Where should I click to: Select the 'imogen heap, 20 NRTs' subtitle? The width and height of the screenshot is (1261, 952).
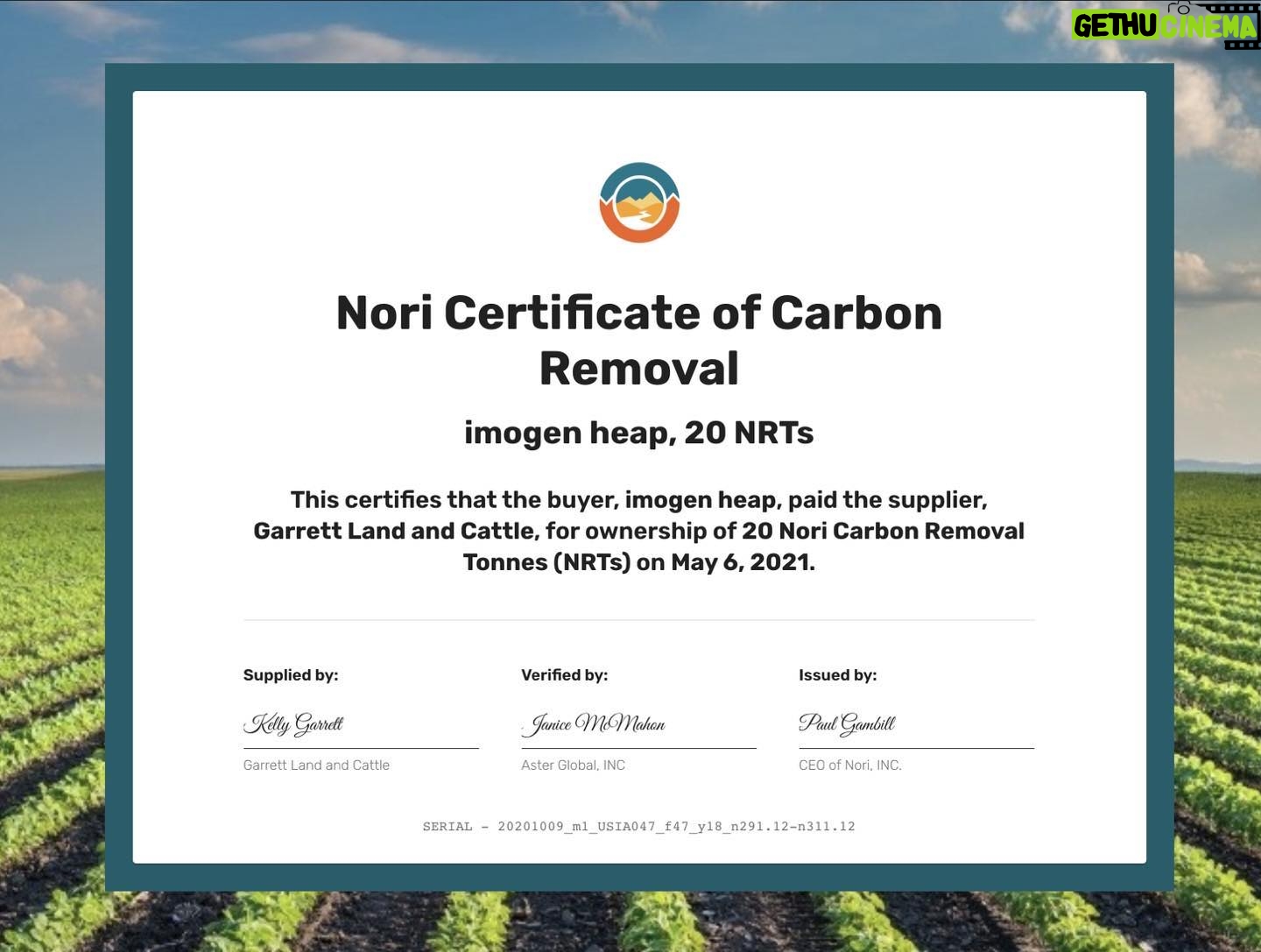[639, 433]
